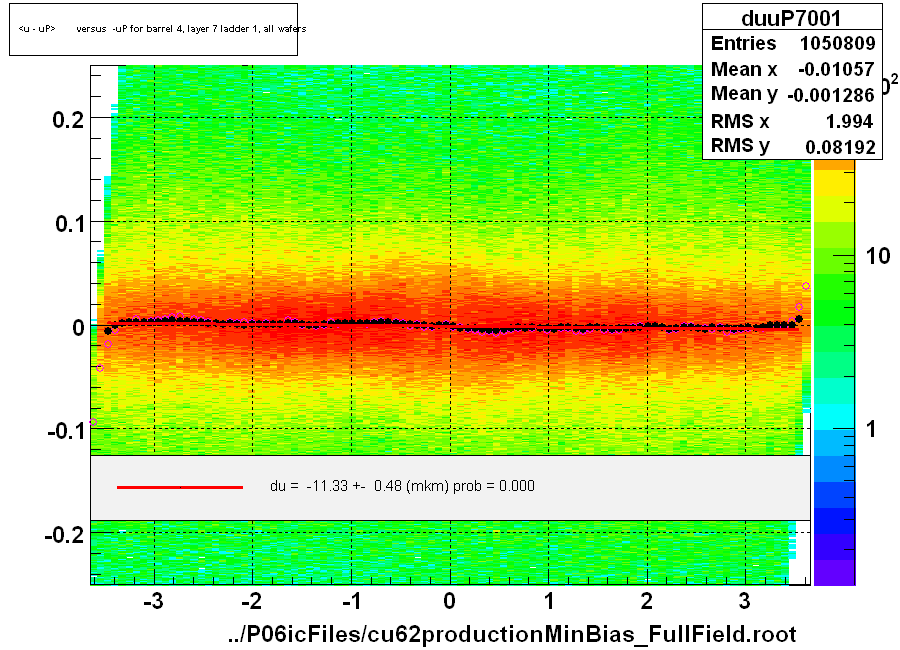Select the 'Mean x -0.01057' row
900x650 pixels.
793,69
